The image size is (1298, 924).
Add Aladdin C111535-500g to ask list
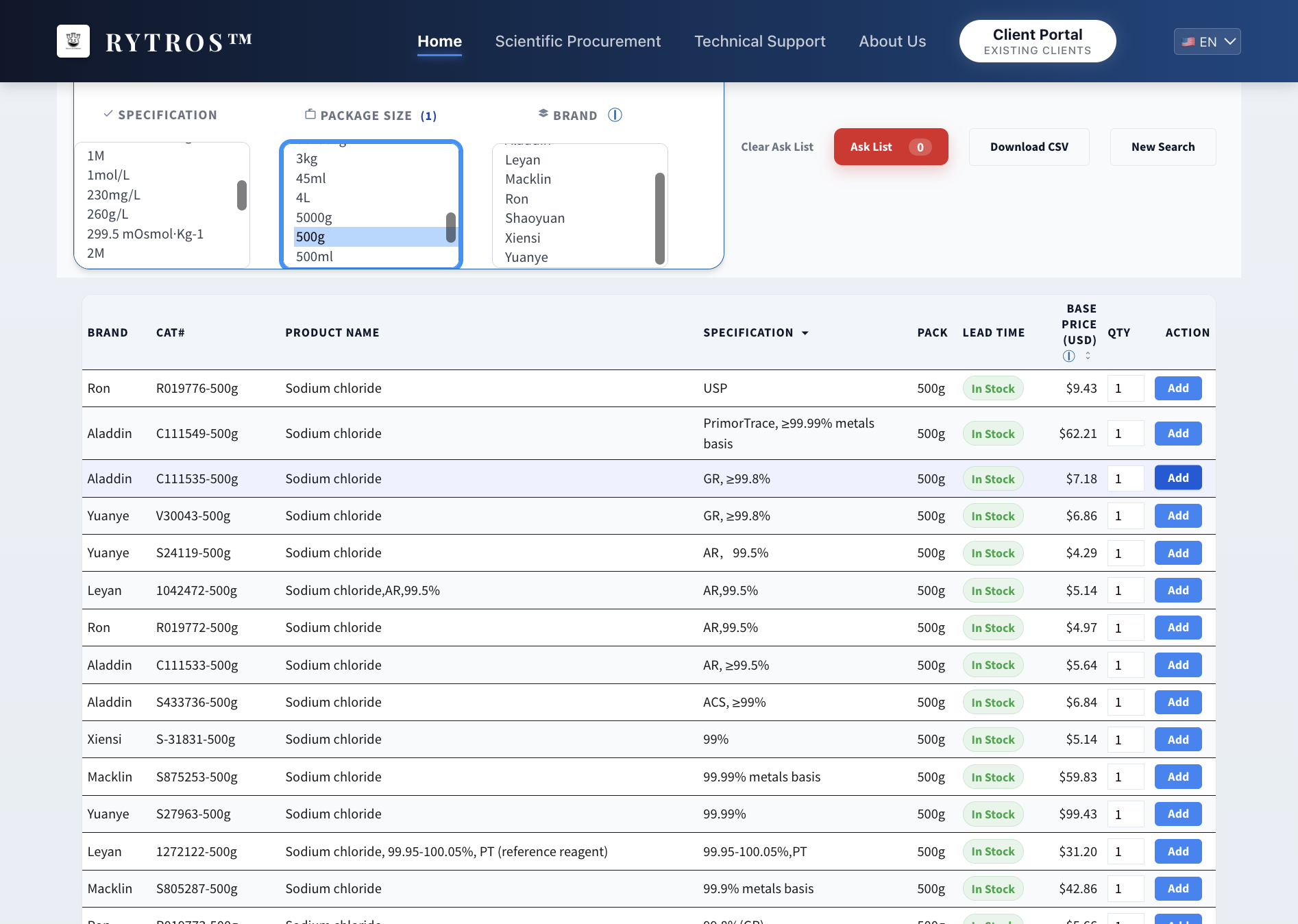coord(1177,478)
